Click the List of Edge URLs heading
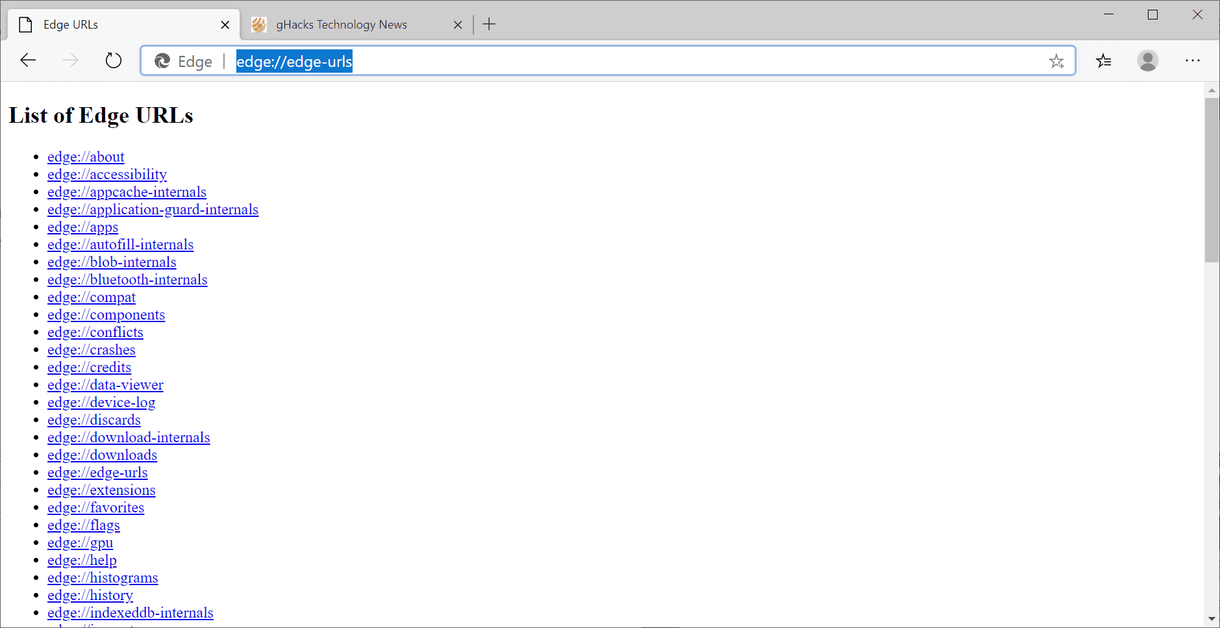This screenshot has height=628, width=1220. 101,115
